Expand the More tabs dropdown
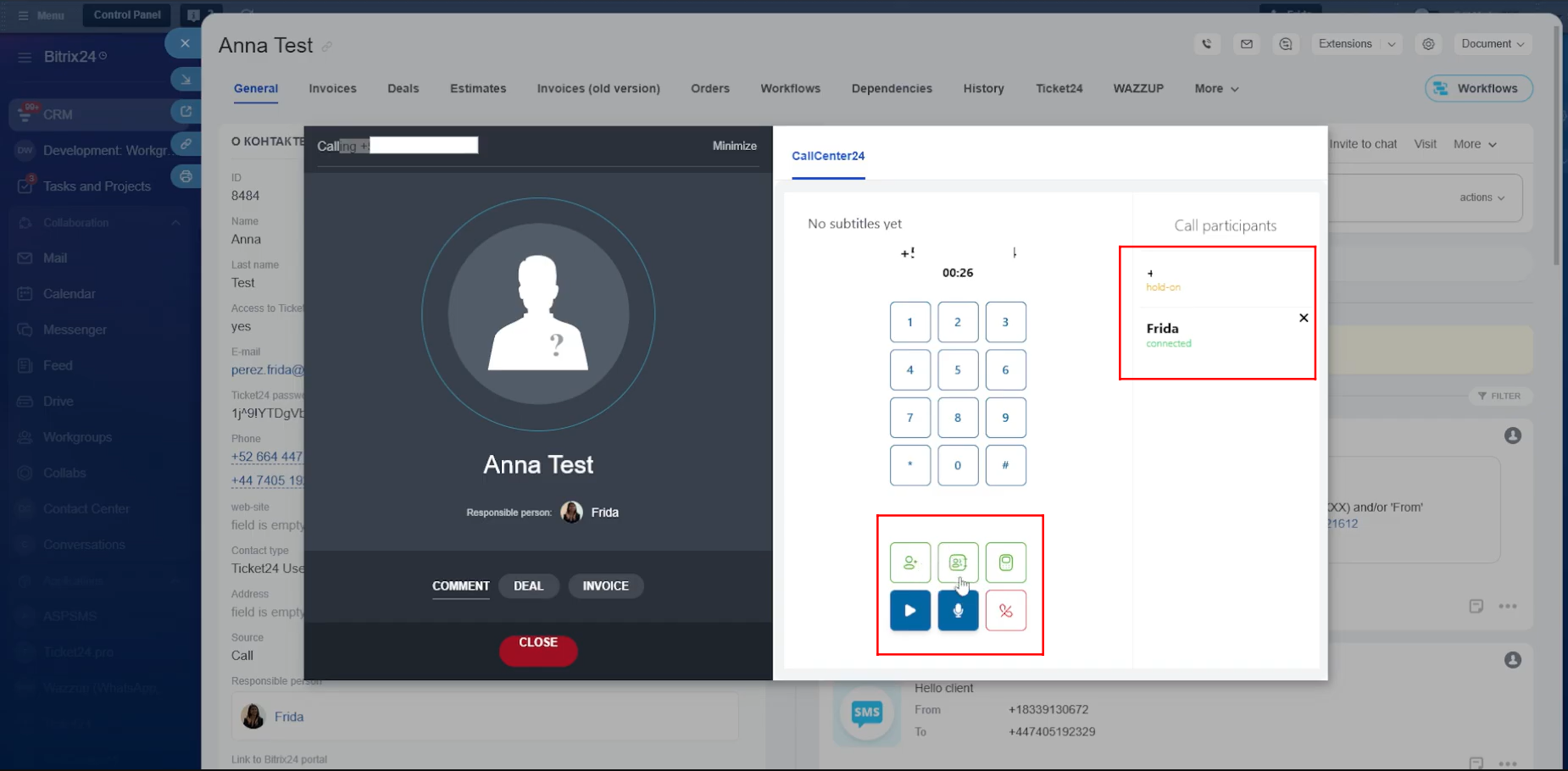The height and width of the screenshot is (771, 1568). [x=1216, y=89]
